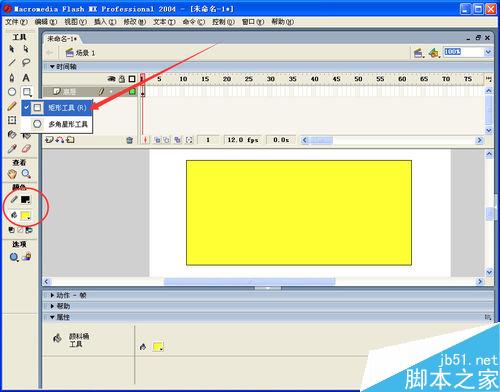The height and width of the screenshot is (392, 500).
Task: Enable onion skin
Action: click(157, 140)
